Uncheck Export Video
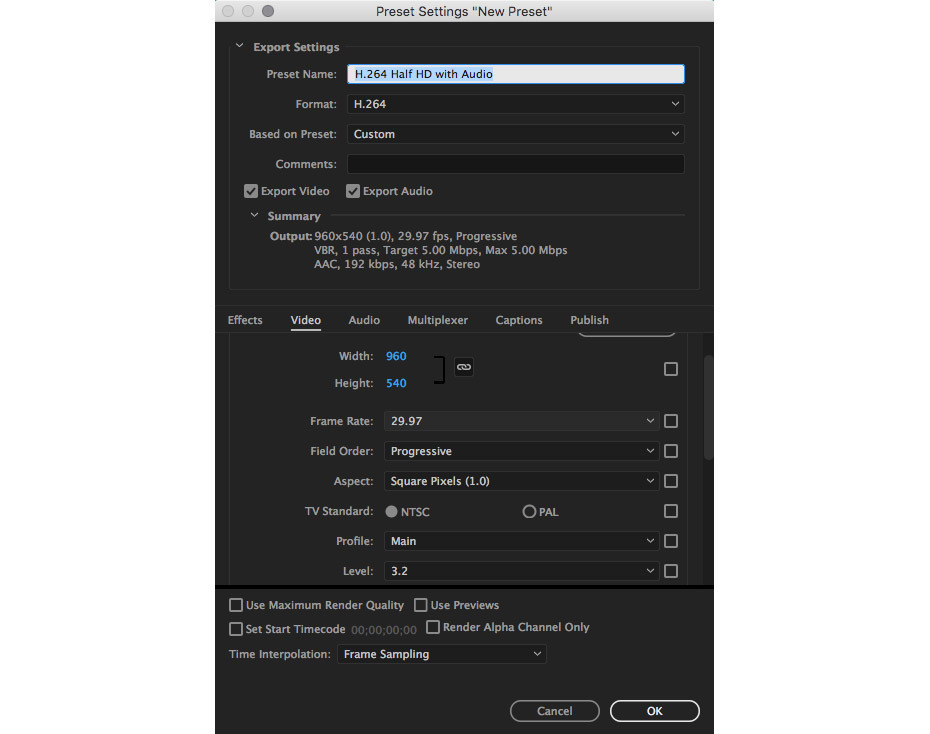 [x=250, y=191]
